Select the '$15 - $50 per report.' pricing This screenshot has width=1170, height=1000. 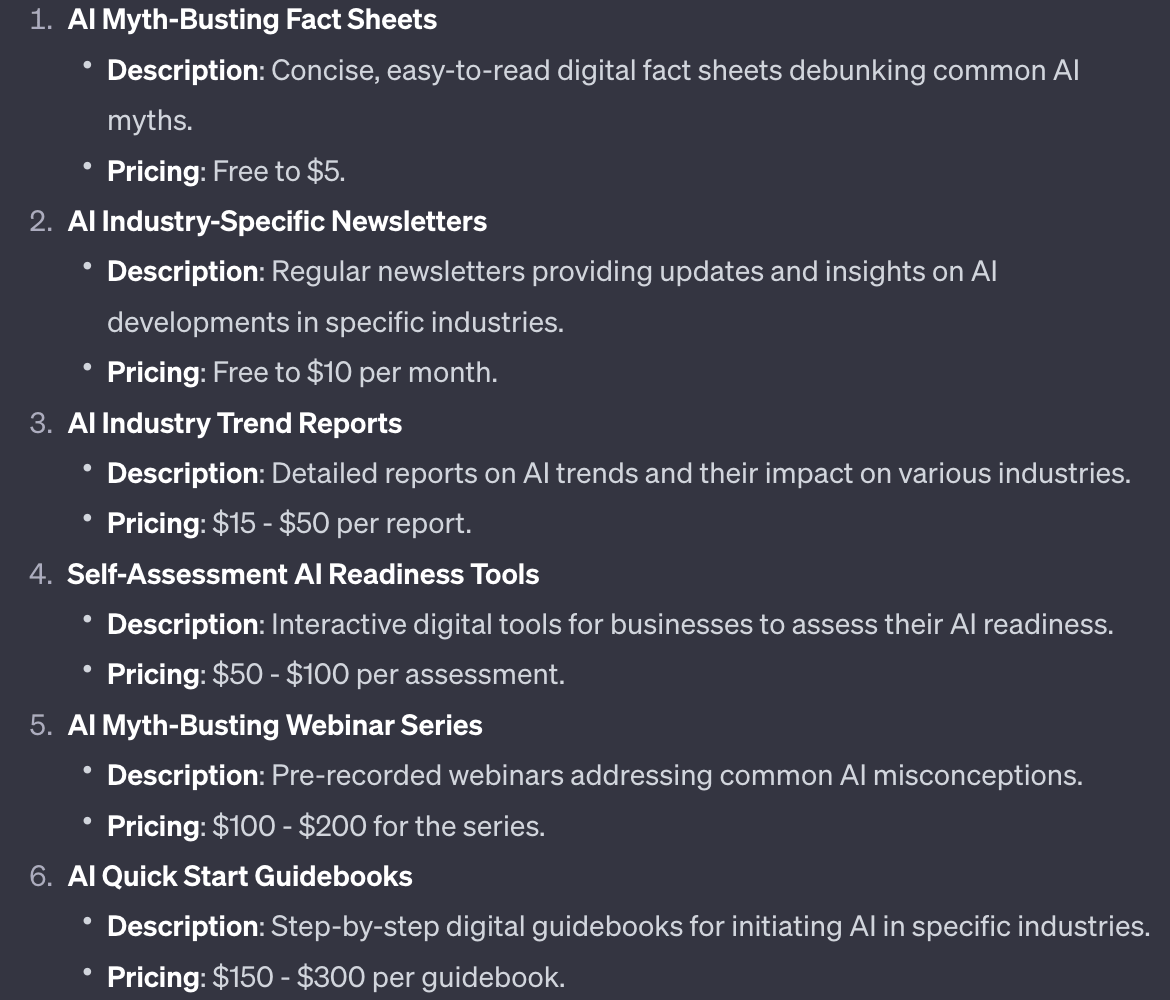[341, 523]
